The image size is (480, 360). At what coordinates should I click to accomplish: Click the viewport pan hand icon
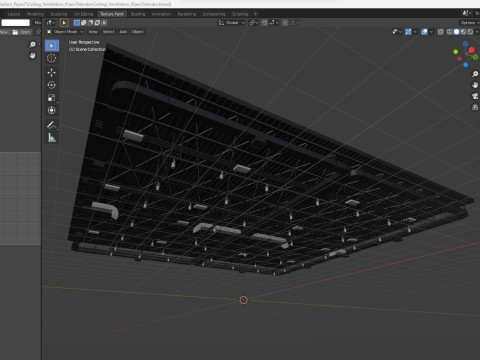tap(475, 85)
